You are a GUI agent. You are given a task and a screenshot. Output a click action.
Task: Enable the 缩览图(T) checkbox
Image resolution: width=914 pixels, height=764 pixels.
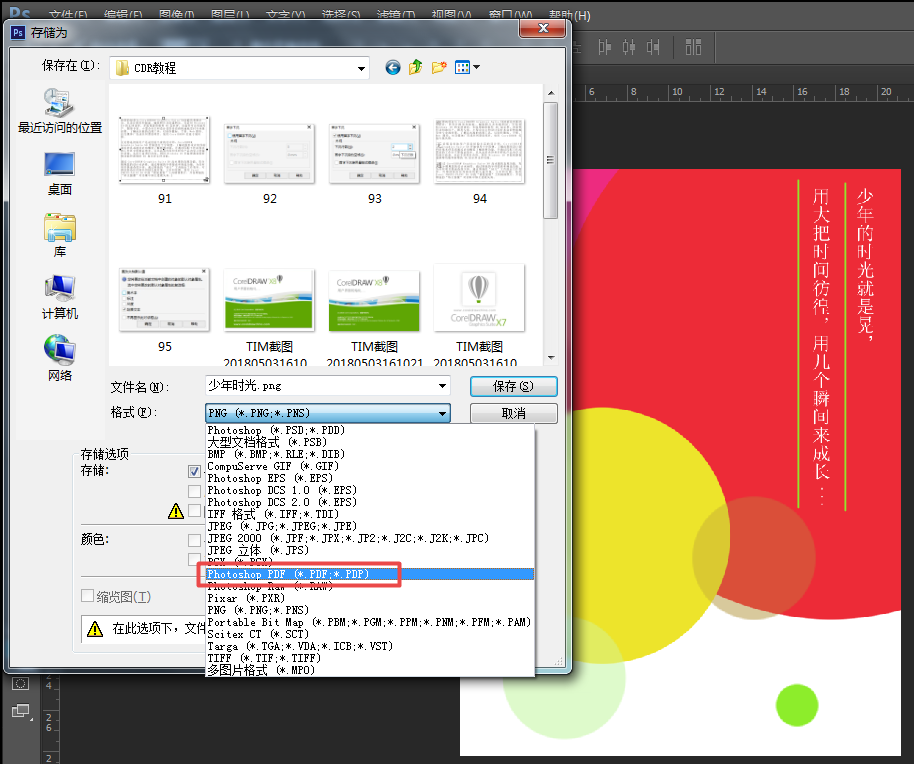click(x=87, y=597)
